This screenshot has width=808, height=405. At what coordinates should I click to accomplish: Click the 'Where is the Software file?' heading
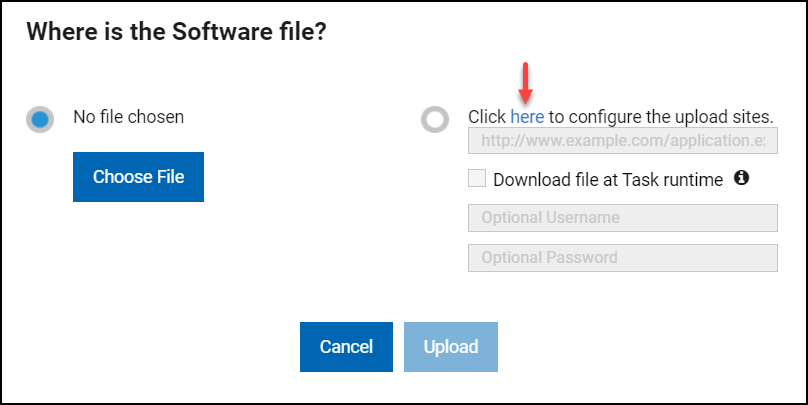click(177, 31)
